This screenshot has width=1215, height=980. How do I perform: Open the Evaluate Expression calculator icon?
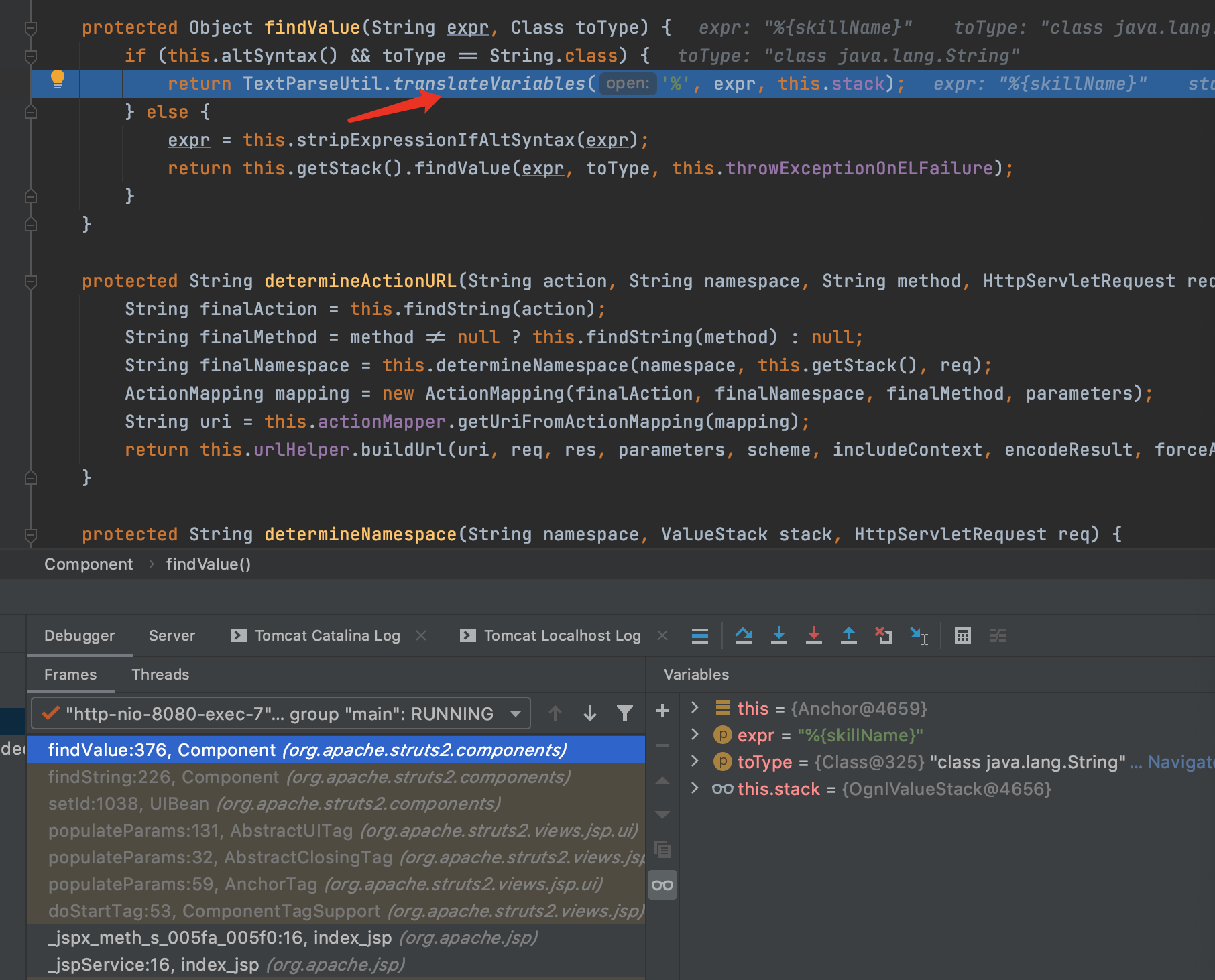pyautogui.click(x=963, y=635)
